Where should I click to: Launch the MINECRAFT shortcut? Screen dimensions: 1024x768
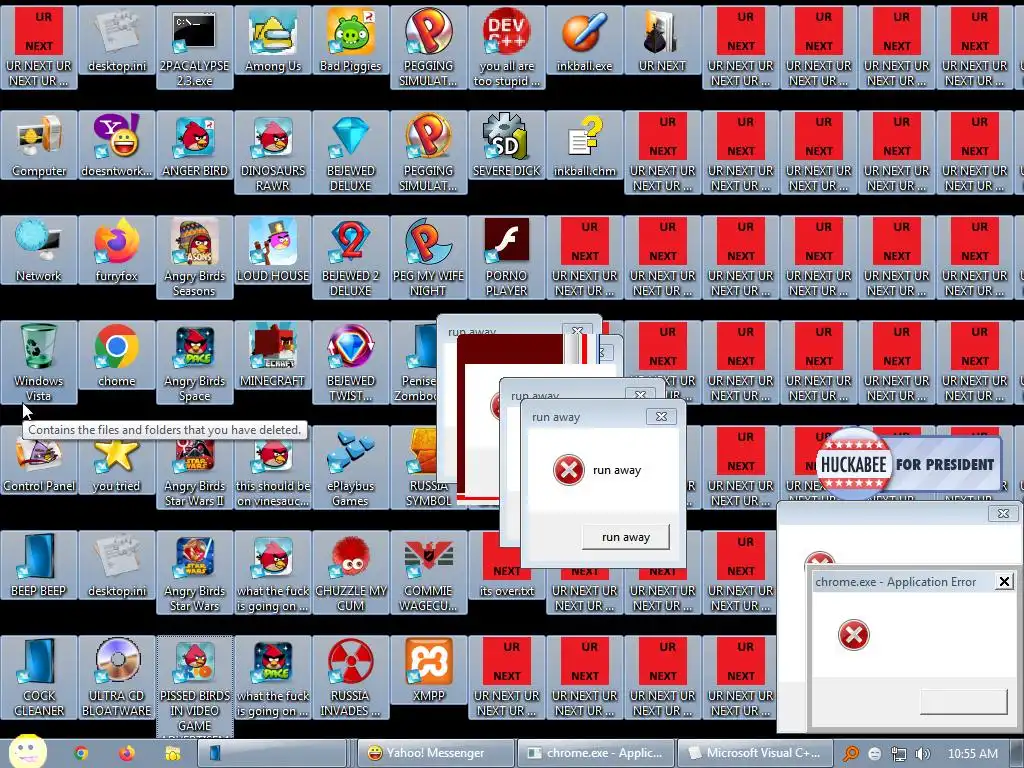[x=273, y=356]
